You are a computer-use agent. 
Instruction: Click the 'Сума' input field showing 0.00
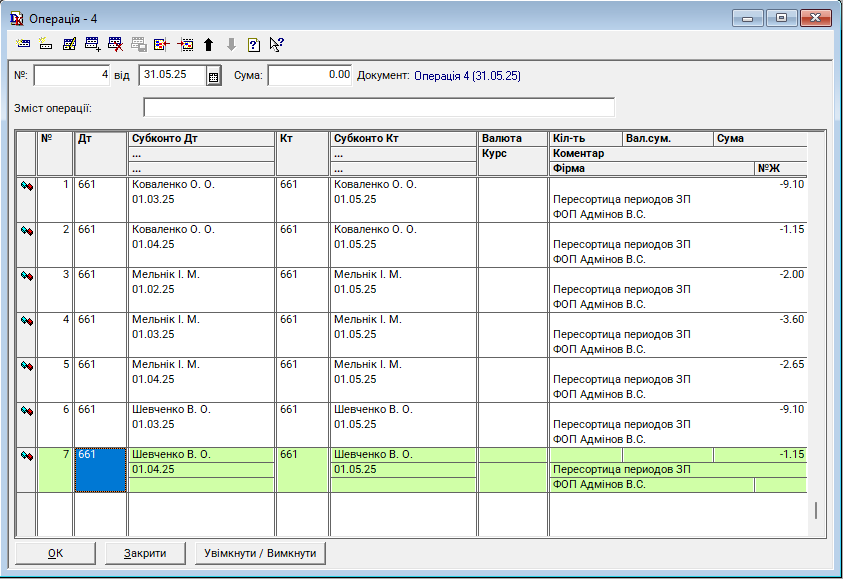tap(310, 75)
